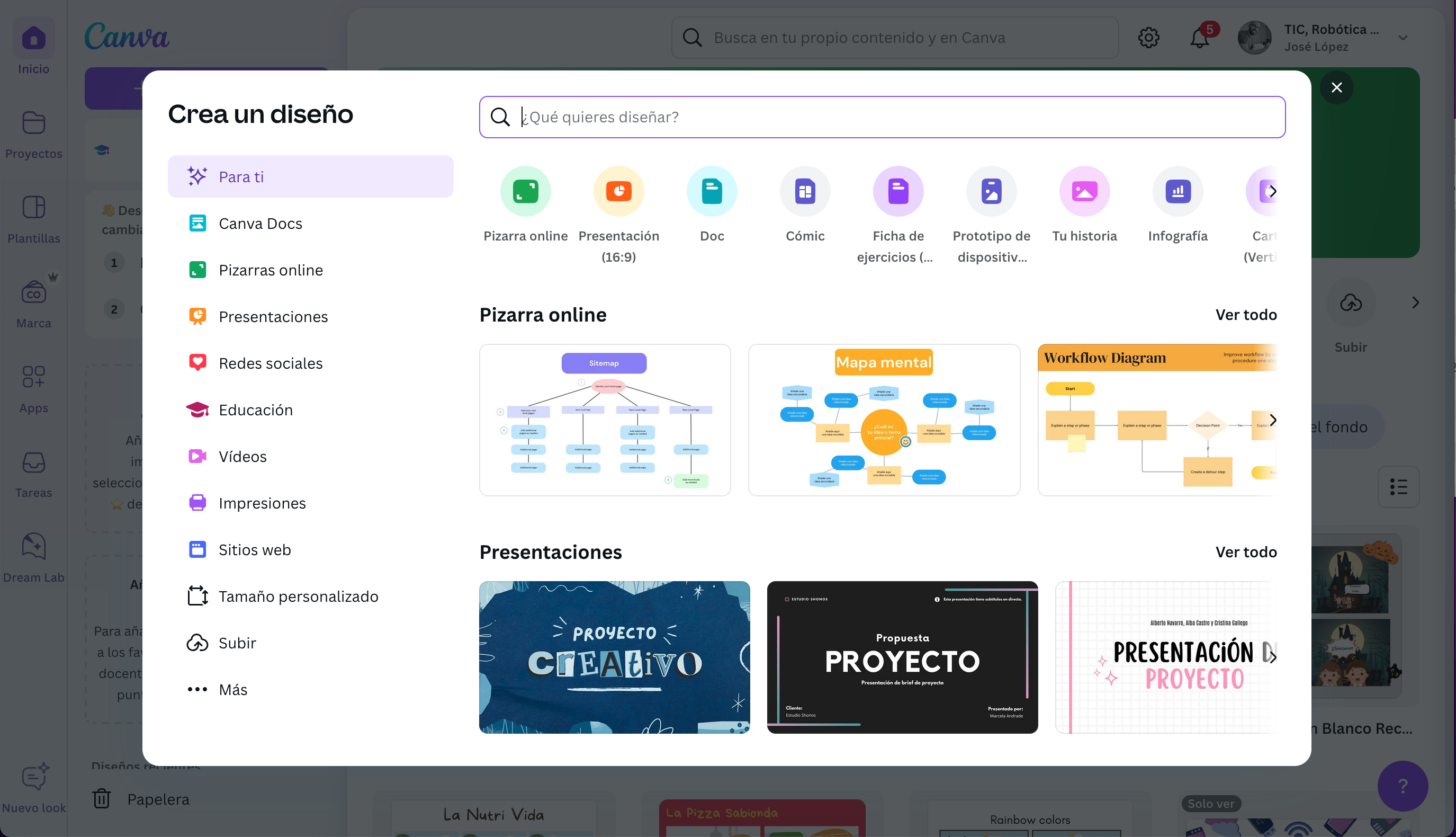Expand the design types carousel with right arrow
This screenshot has height=837, width=1456.
pos(1273,191)
